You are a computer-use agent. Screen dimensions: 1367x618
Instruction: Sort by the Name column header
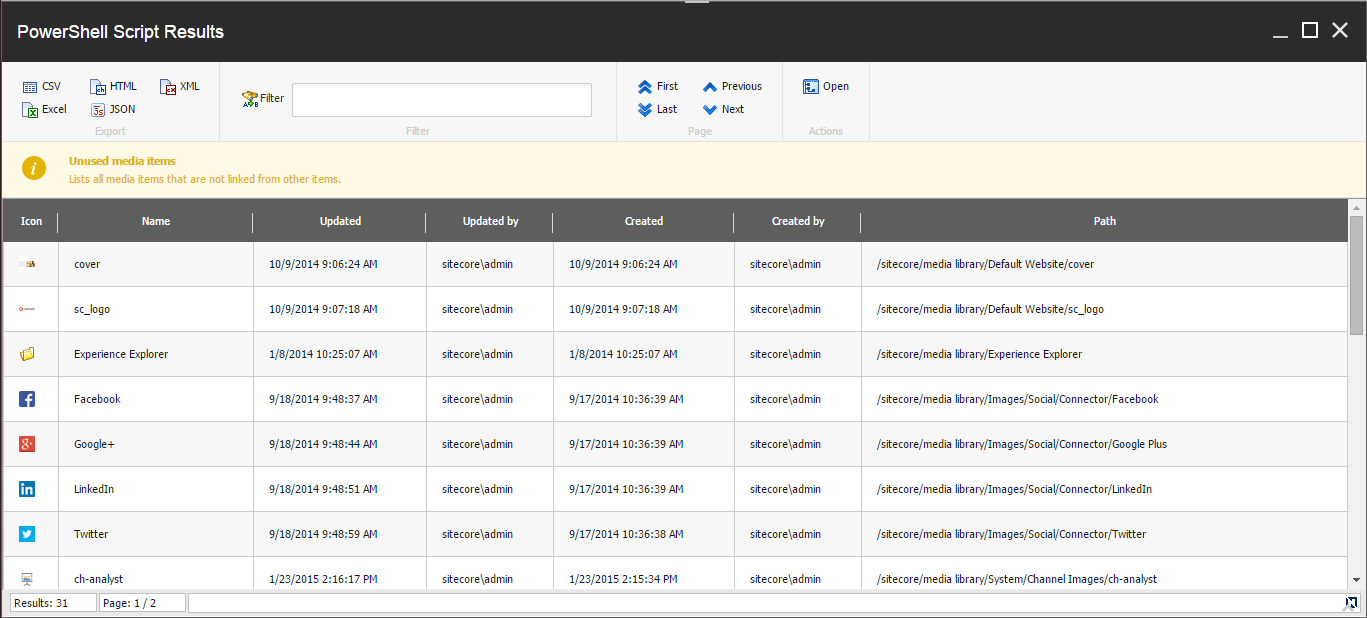pyautogui.click(x=156, y=221)
